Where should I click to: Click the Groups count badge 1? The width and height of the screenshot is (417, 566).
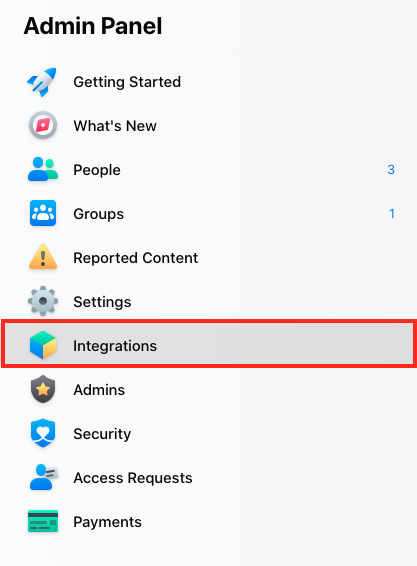click(392, 214)
